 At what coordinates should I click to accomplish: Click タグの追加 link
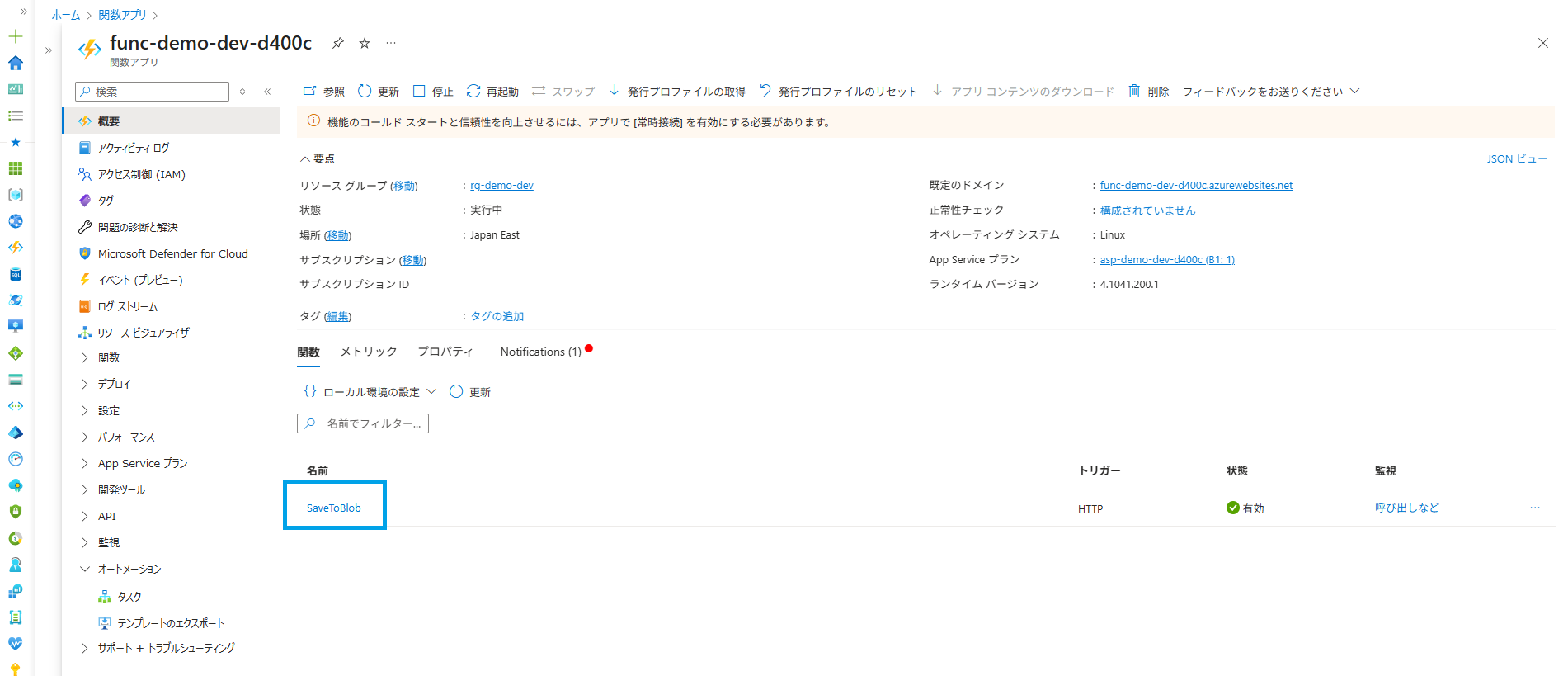497,316
